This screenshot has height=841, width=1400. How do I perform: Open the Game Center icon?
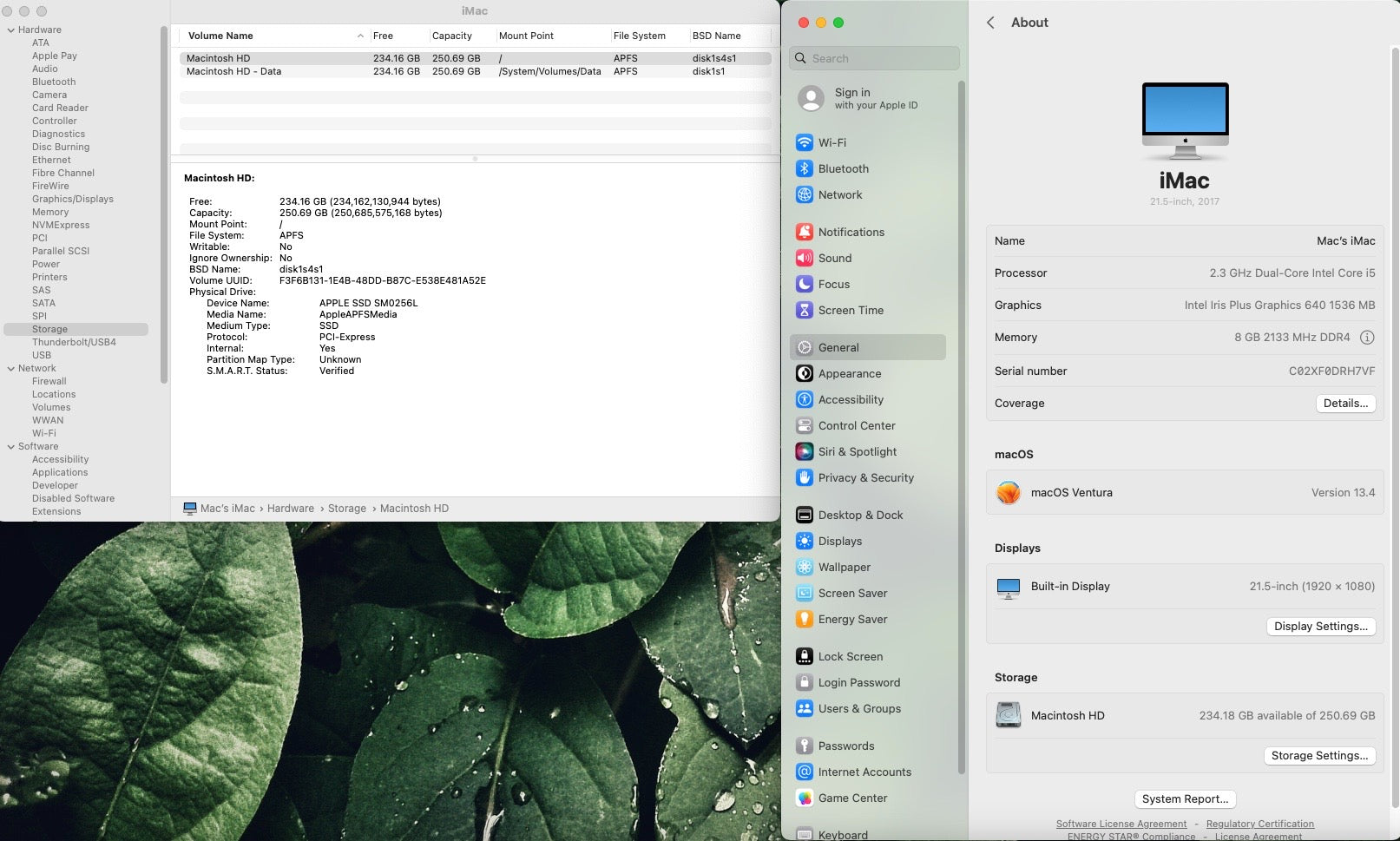804,798
